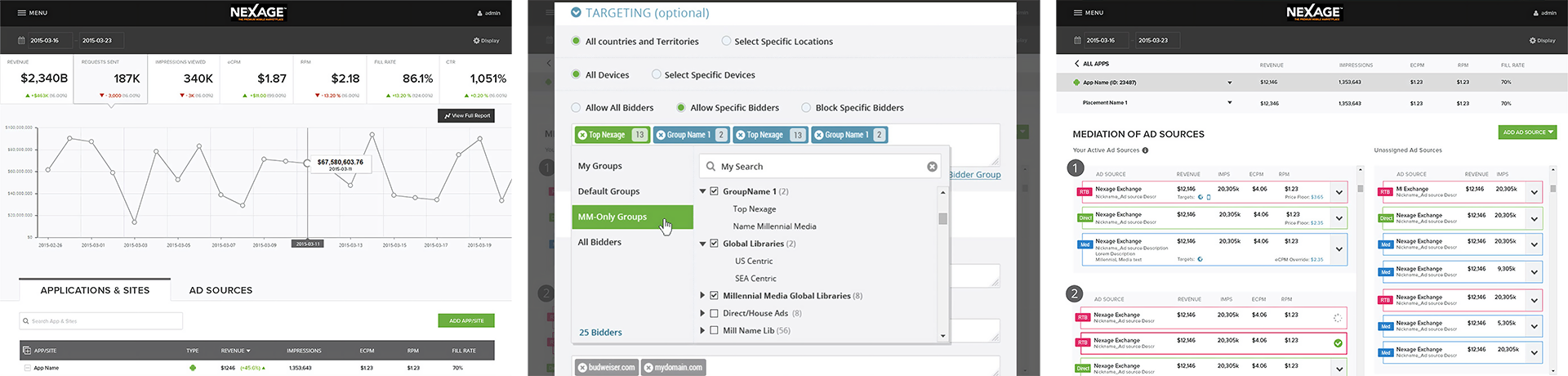Open the View Full Report button

[x=467, y=116]
